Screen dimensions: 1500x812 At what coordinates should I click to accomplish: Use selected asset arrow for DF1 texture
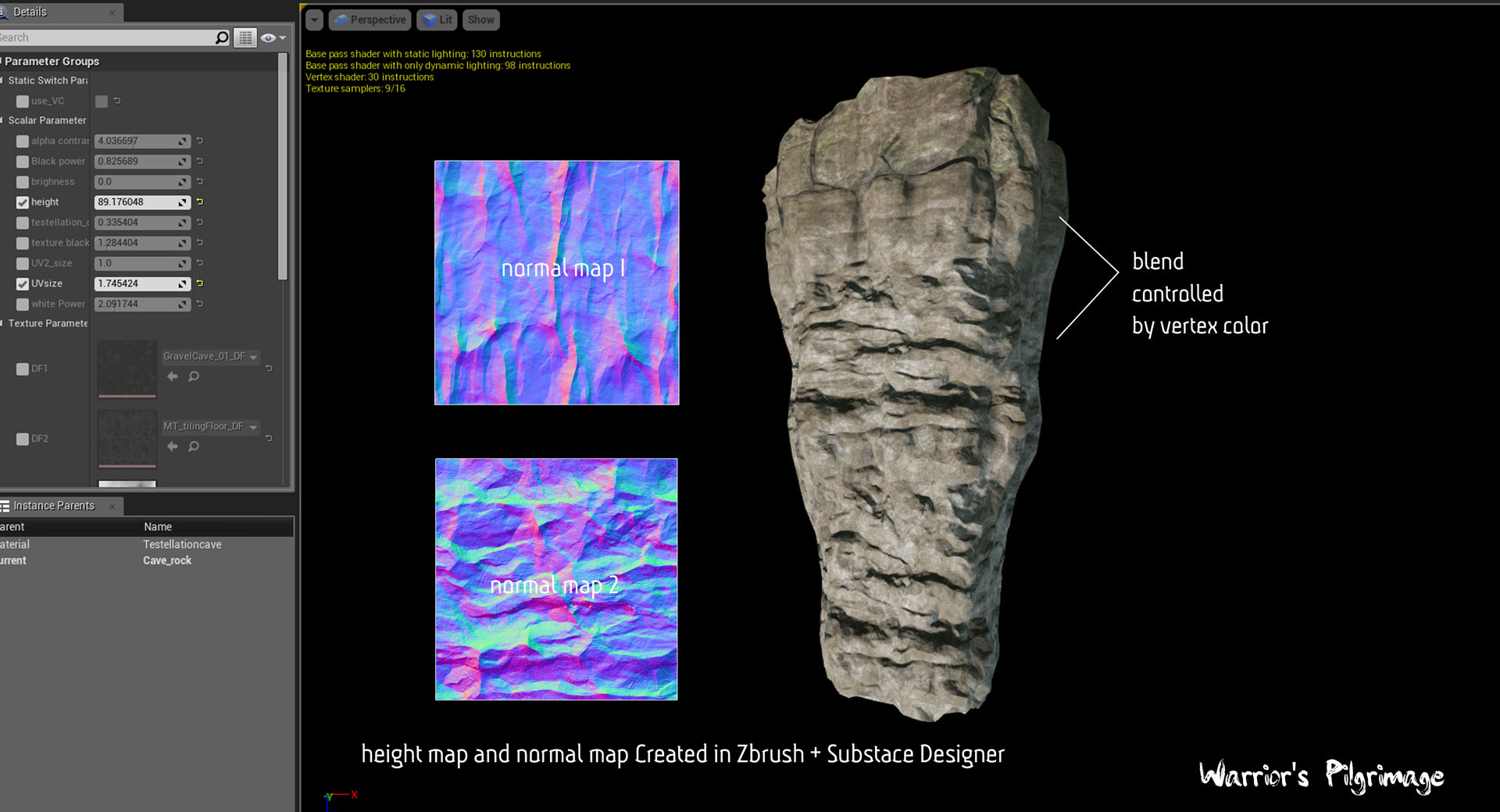pos(173,376)
